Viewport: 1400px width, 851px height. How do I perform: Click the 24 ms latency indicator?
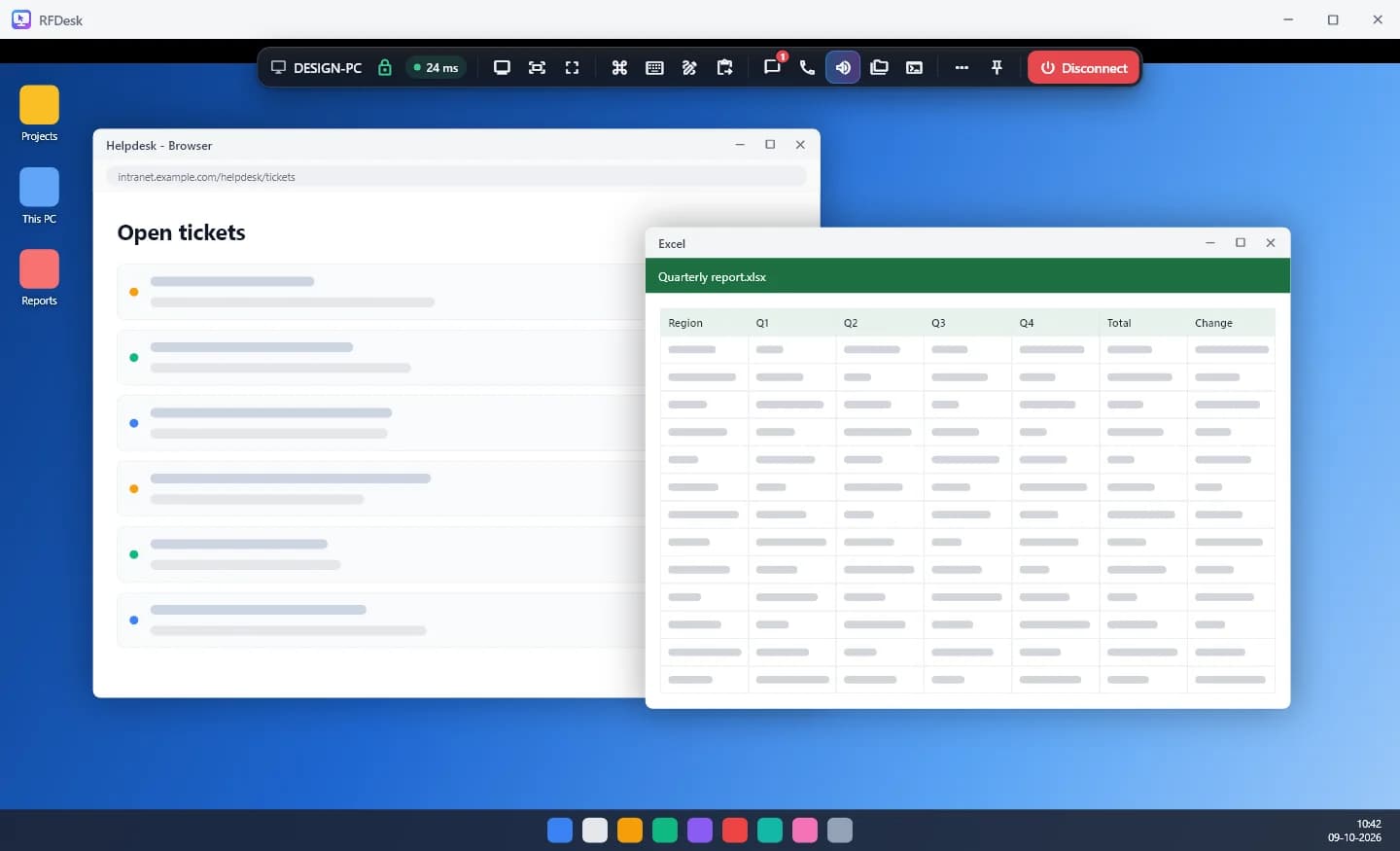tap(436, 68)
